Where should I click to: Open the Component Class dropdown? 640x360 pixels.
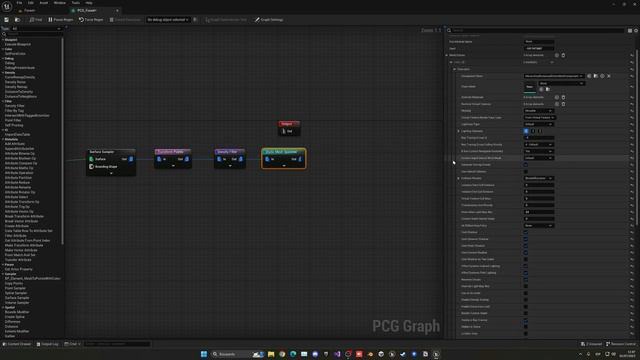(x=553, y=76)
